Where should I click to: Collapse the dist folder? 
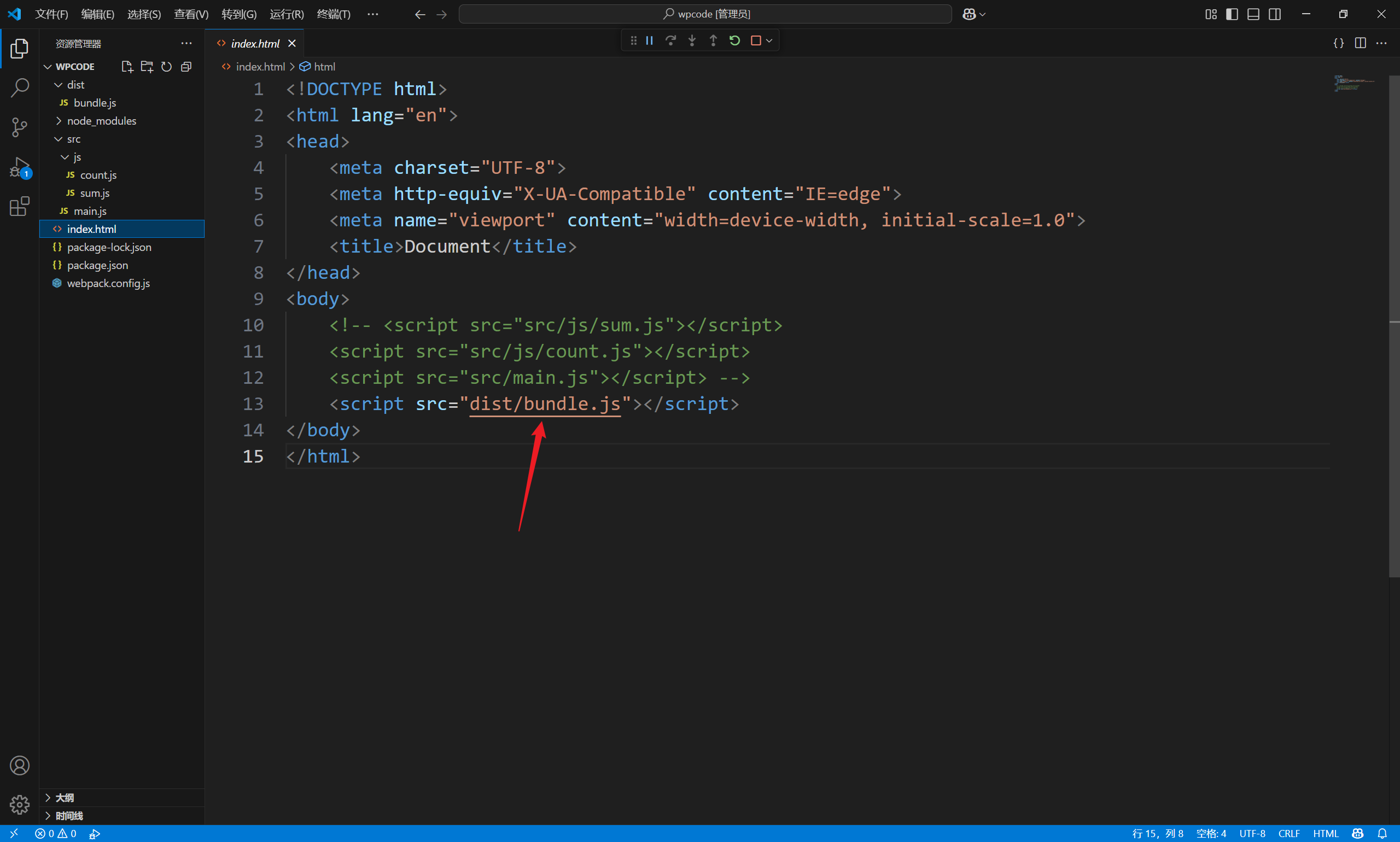59,85
